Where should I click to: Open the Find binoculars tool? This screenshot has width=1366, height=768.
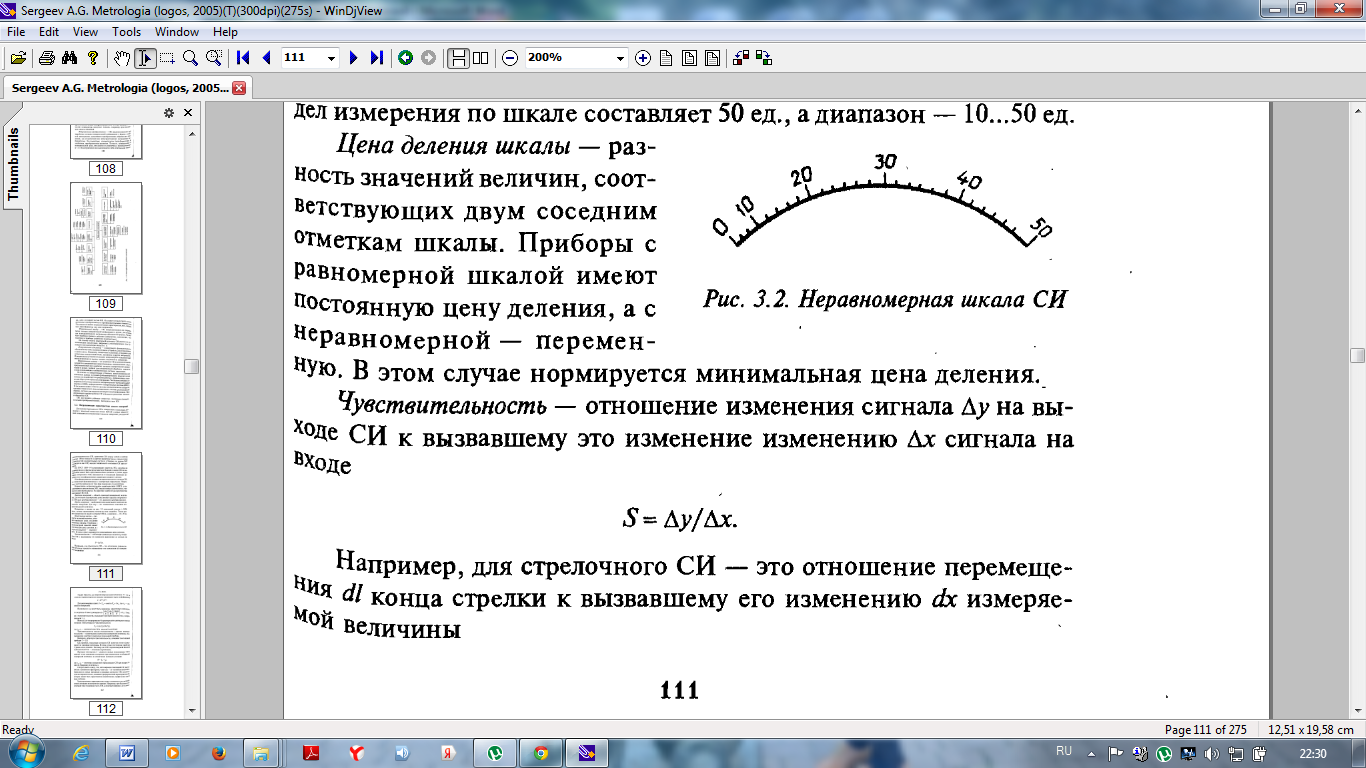click(69, 58)
